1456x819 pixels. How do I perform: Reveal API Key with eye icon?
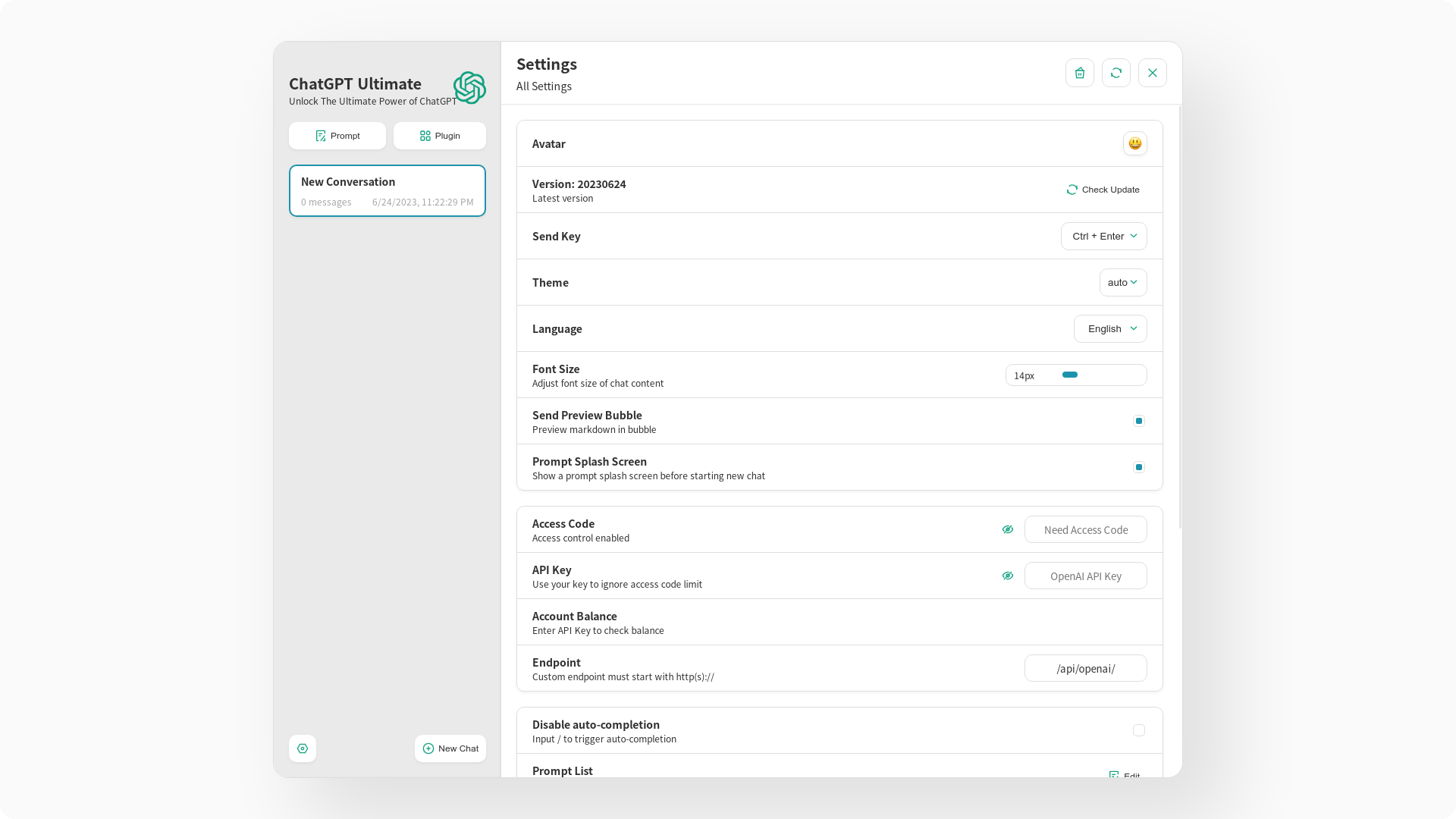click(1008, 576)
